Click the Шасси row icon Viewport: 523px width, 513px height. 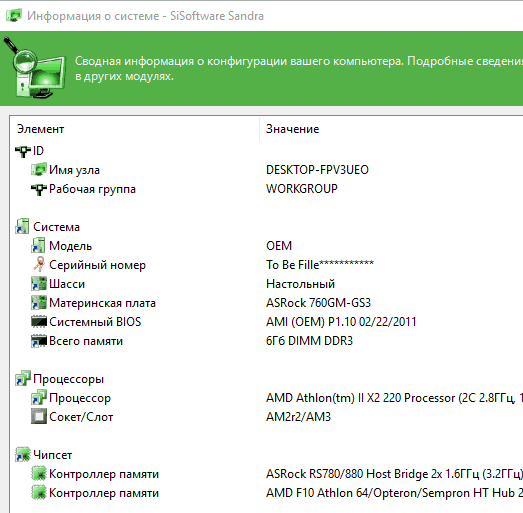click(39, 284)
